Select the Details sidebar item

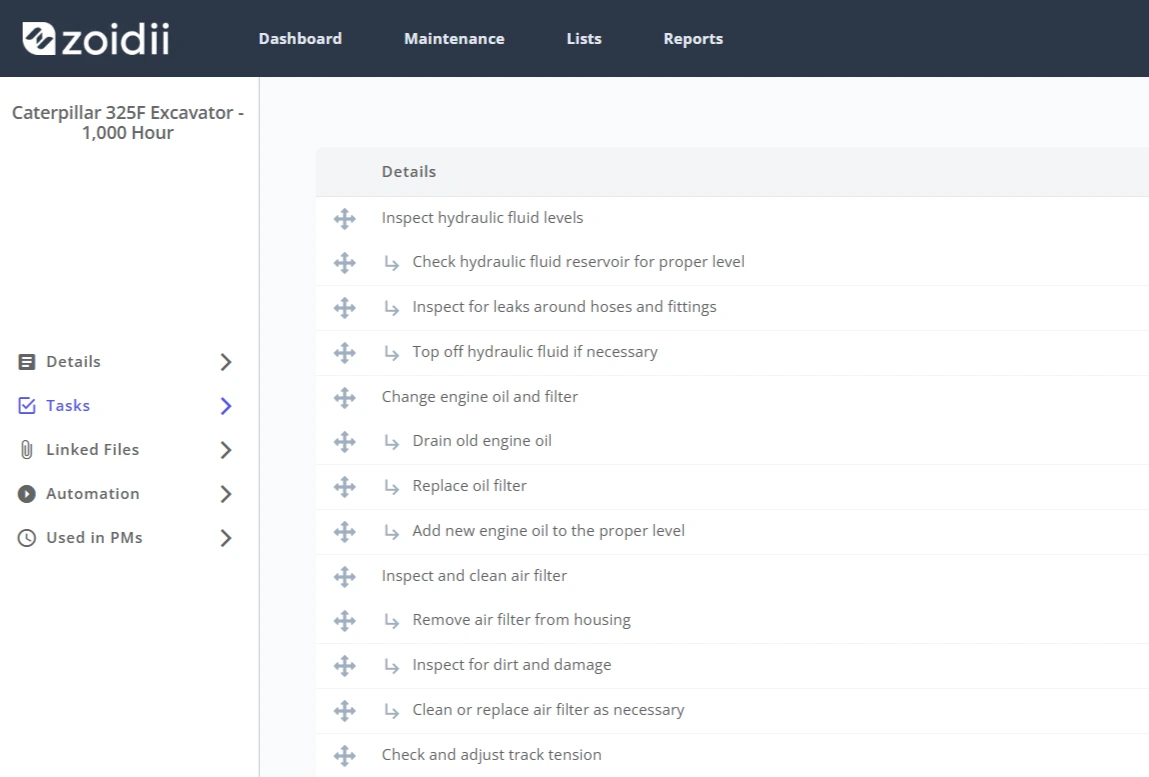coord(125,361)
